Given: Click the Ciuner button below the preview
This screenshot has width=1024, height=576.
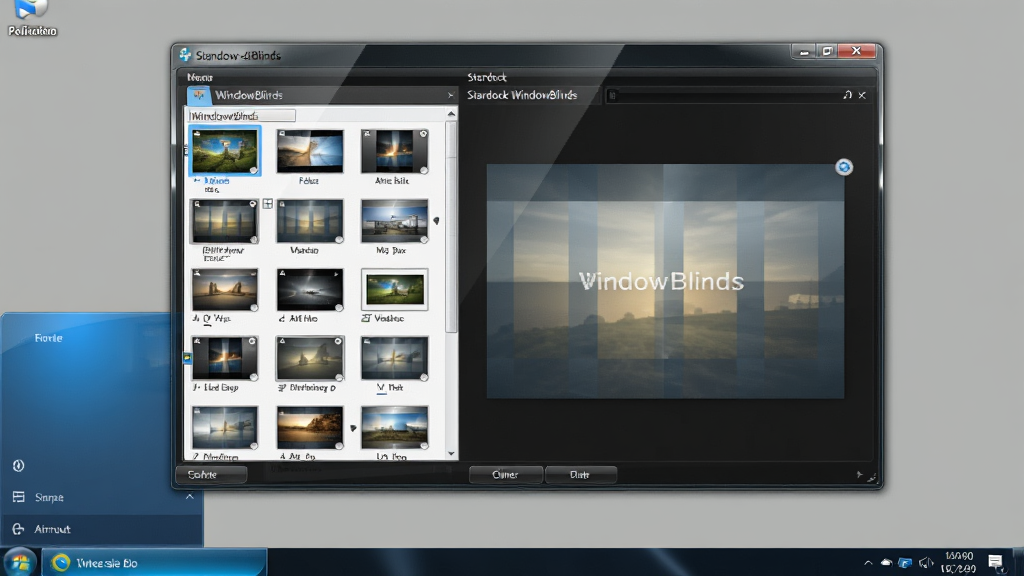Looking at the screenshot, I should click(505, 475).
